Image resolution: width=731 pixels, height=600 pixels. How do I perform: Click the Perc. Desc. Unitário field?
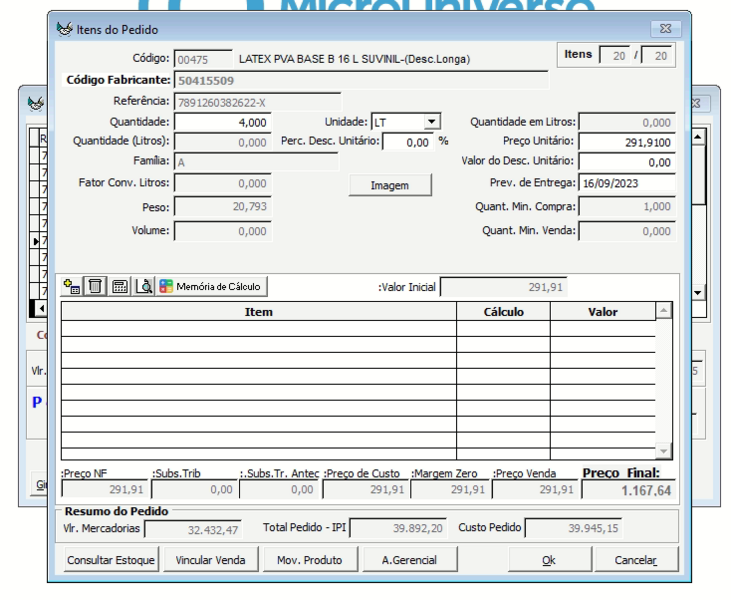[x=407, y=142]
